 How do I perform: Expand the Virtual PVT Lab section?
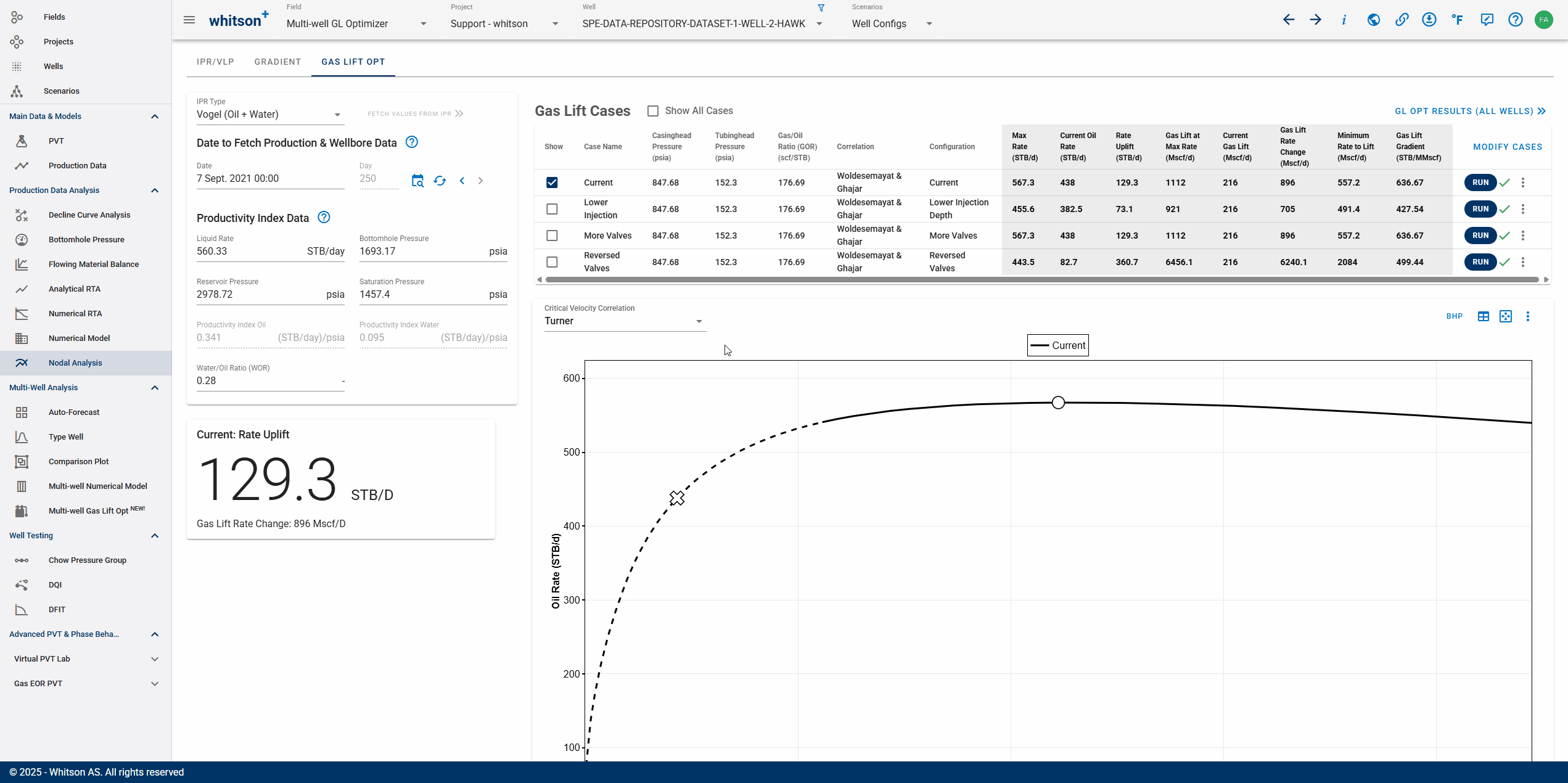tap(155, 659)
